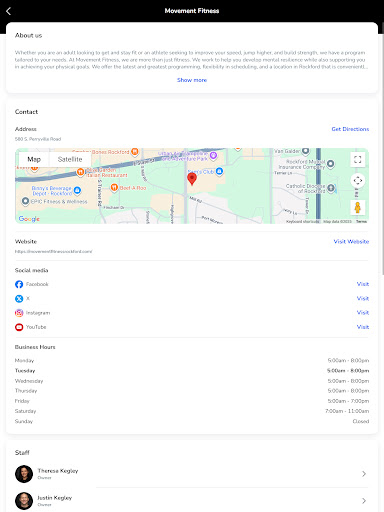Select Smokey Bones Rockford marker
The width and height of the screenshot is (384, 512).
[135, 152]
